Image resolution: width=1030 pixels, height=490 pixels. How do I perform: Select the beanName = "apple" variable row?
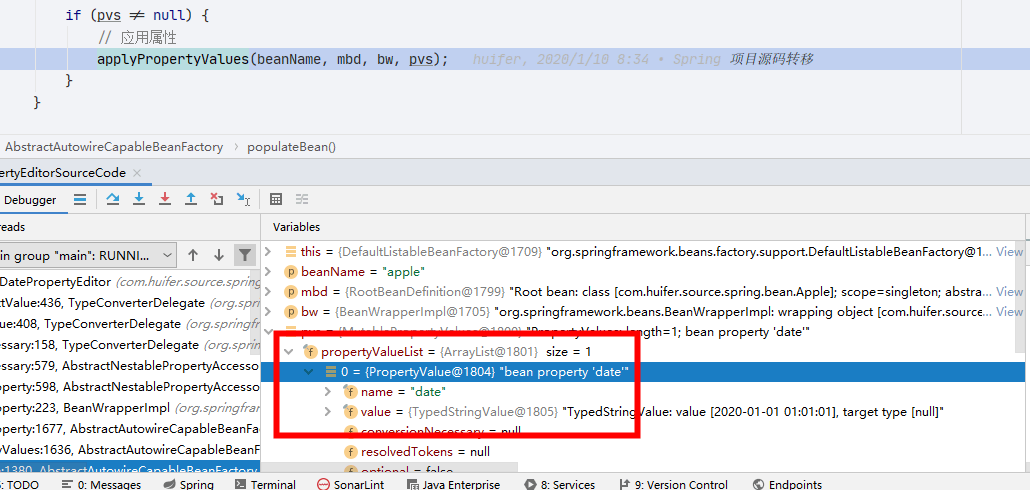645,271
